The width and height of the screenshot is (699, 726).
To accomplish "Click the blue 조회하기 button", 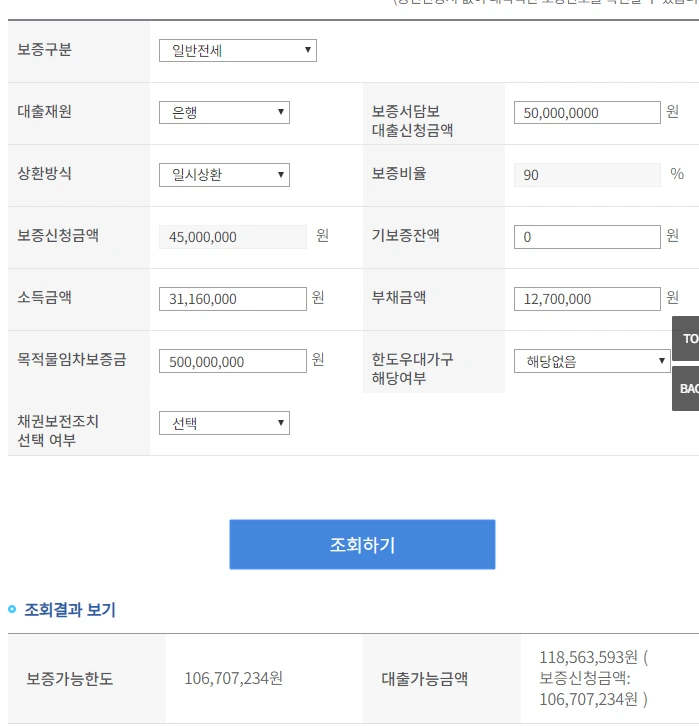I will point(362,544).
